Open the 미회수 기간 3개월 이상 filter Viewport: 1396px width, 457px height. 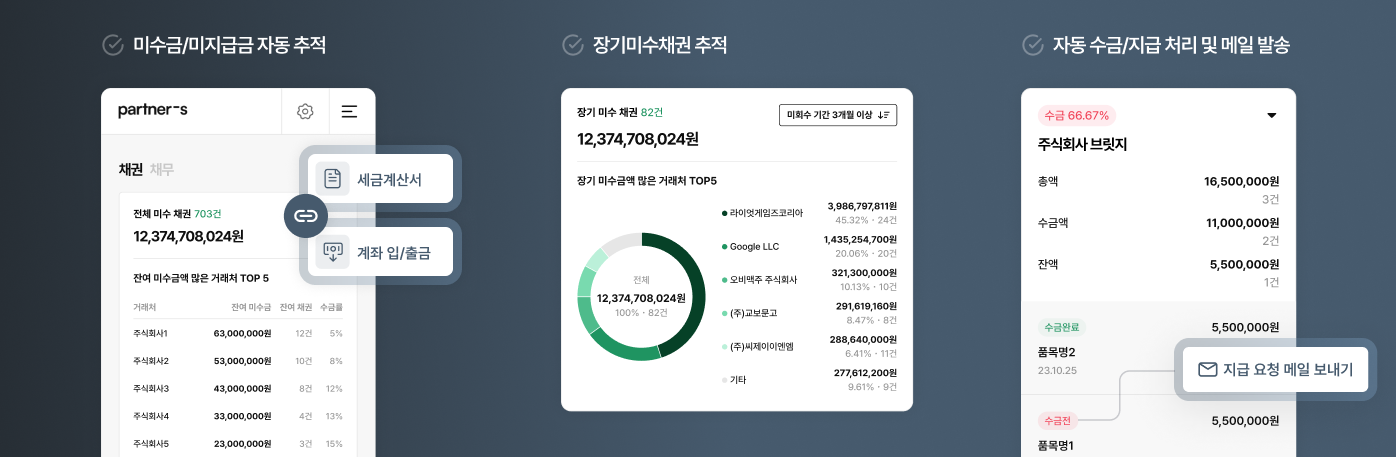click(838, 115)
